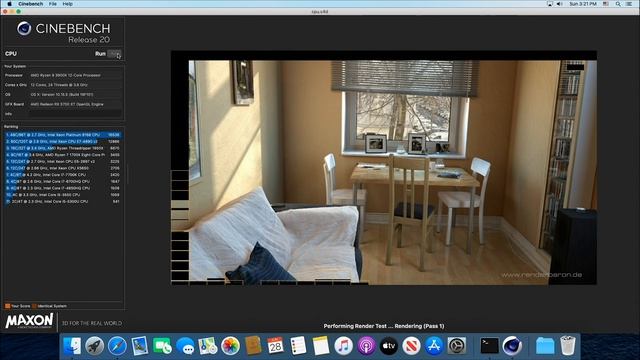Open the Apple menu

(x=9, y=4)
